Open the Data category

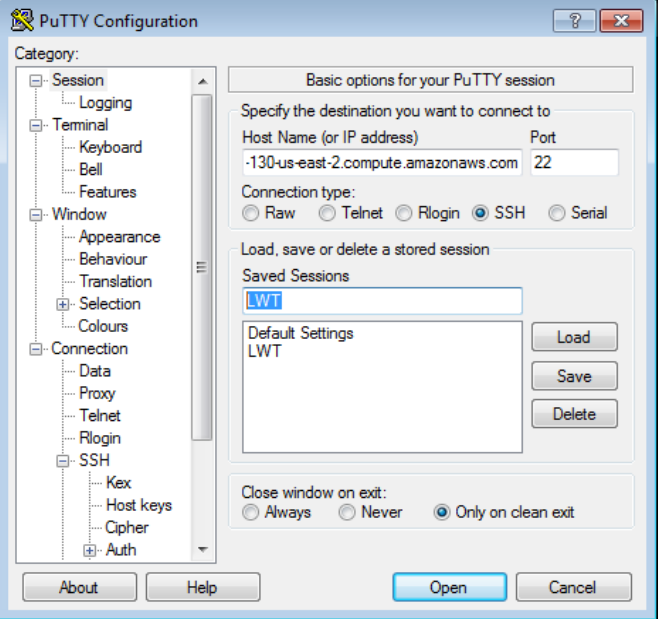[x=95, y=371]
